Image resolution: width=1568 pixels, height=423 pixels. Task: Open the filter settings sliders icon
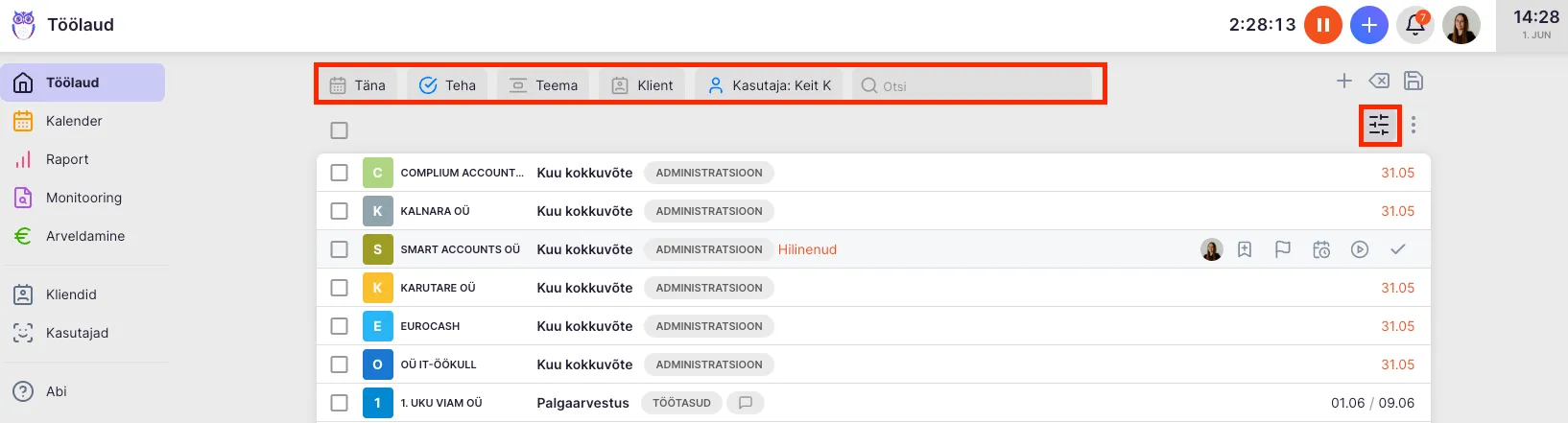(1379, 126)
